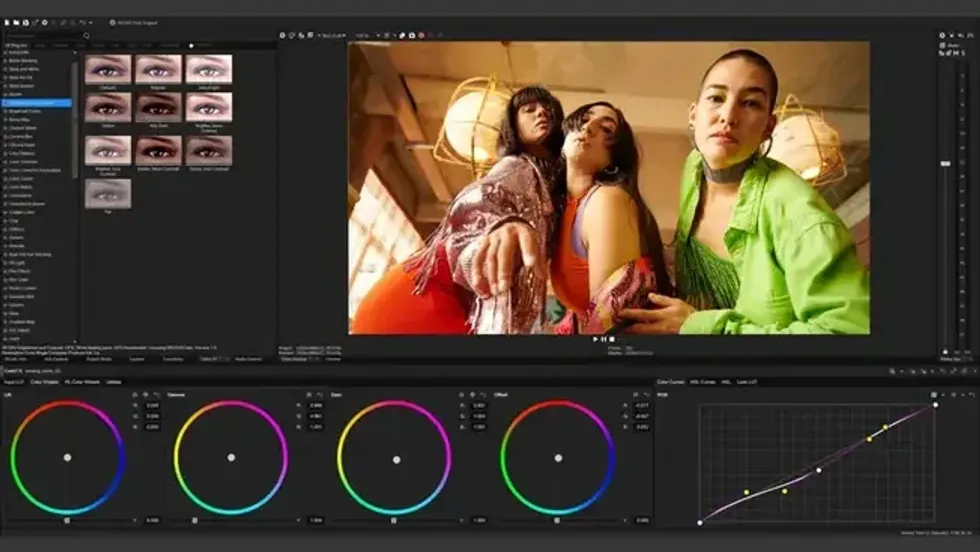The image size is (980, 552).
Task: Choose the Very Bright preset eye thumbnail
Action: (209, 69)
